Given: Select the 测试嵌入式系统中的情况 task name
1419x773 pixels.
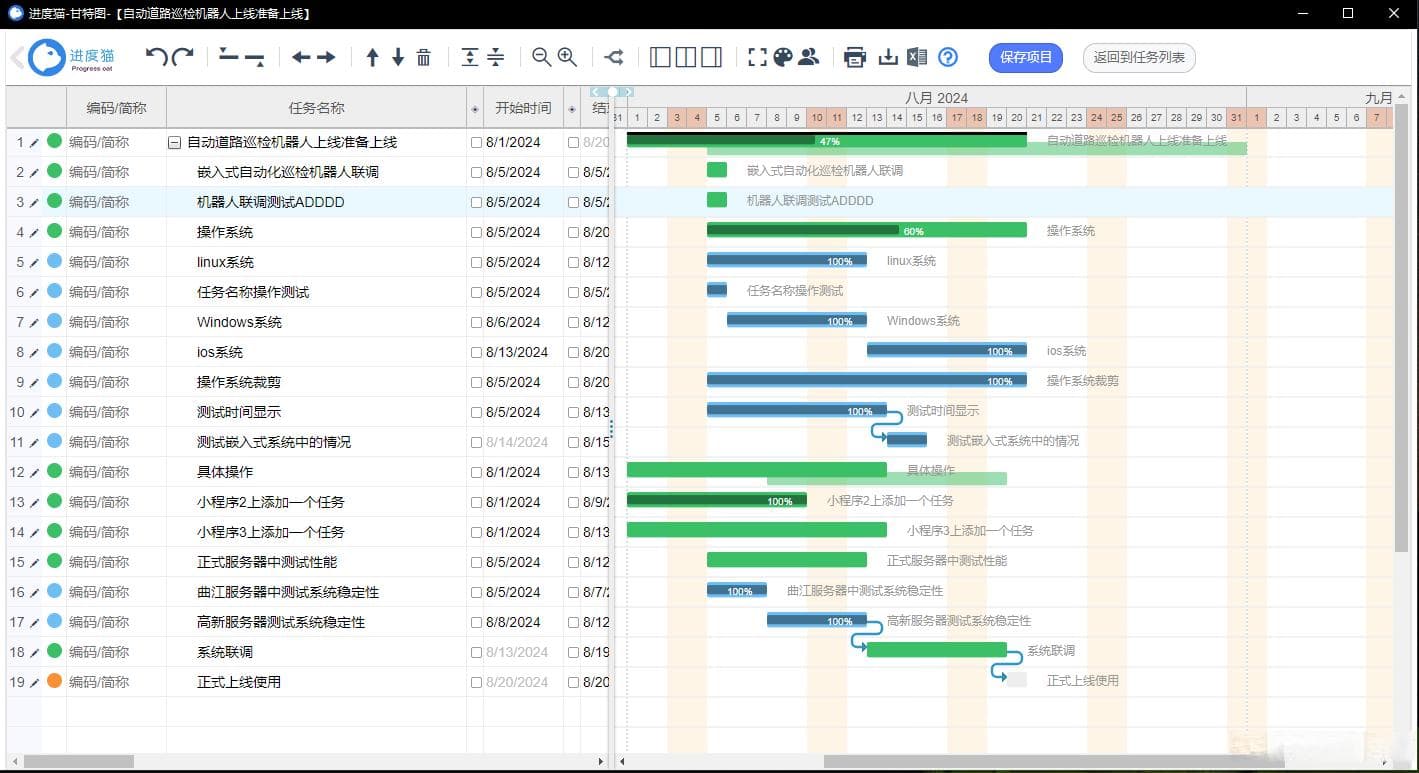Looking at the screenshot, I should click(x=274, y=442).
